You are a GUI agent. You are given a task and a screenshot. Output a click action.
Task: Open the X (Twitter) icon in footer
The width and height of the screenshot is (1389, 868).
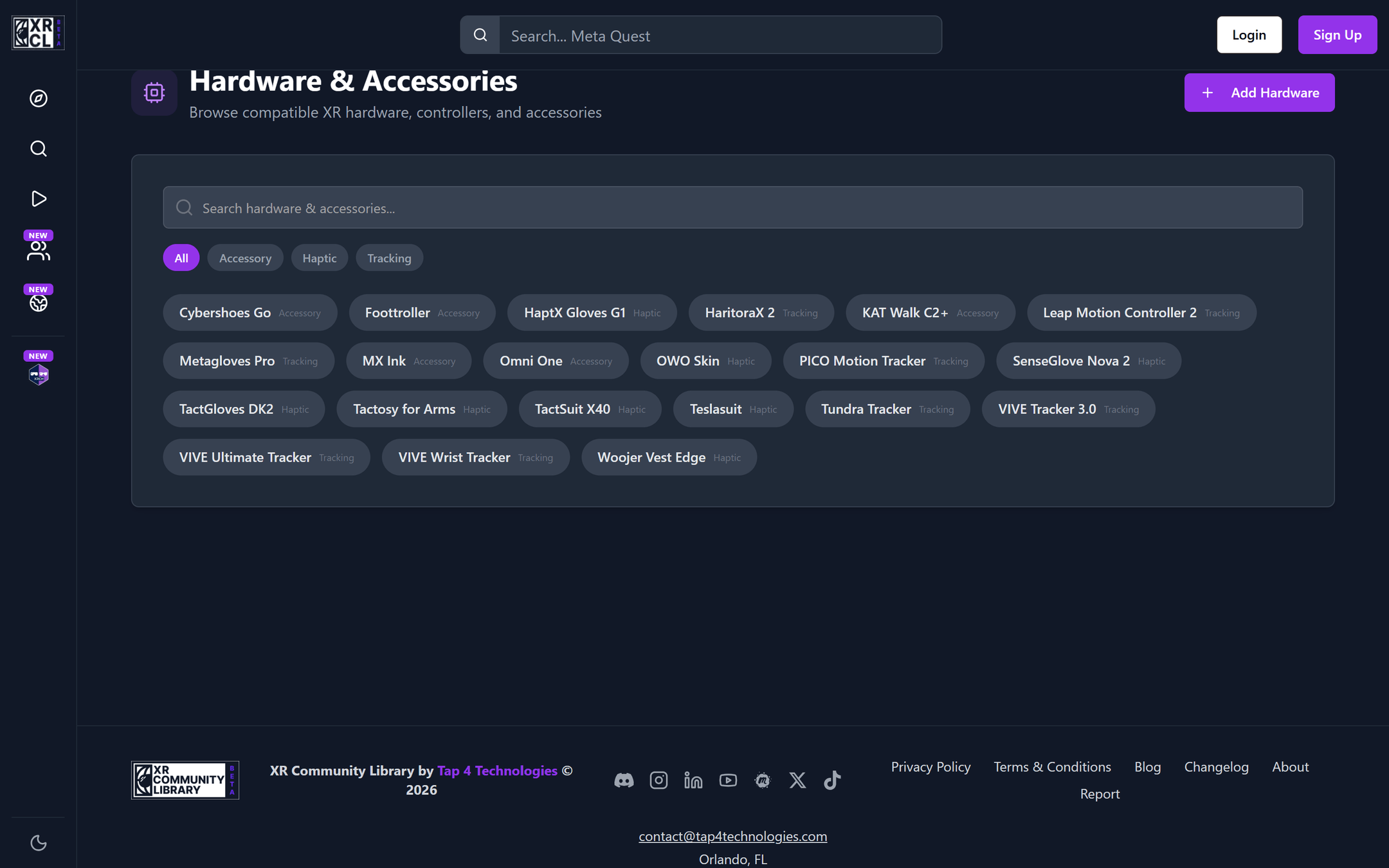[797, 781]
